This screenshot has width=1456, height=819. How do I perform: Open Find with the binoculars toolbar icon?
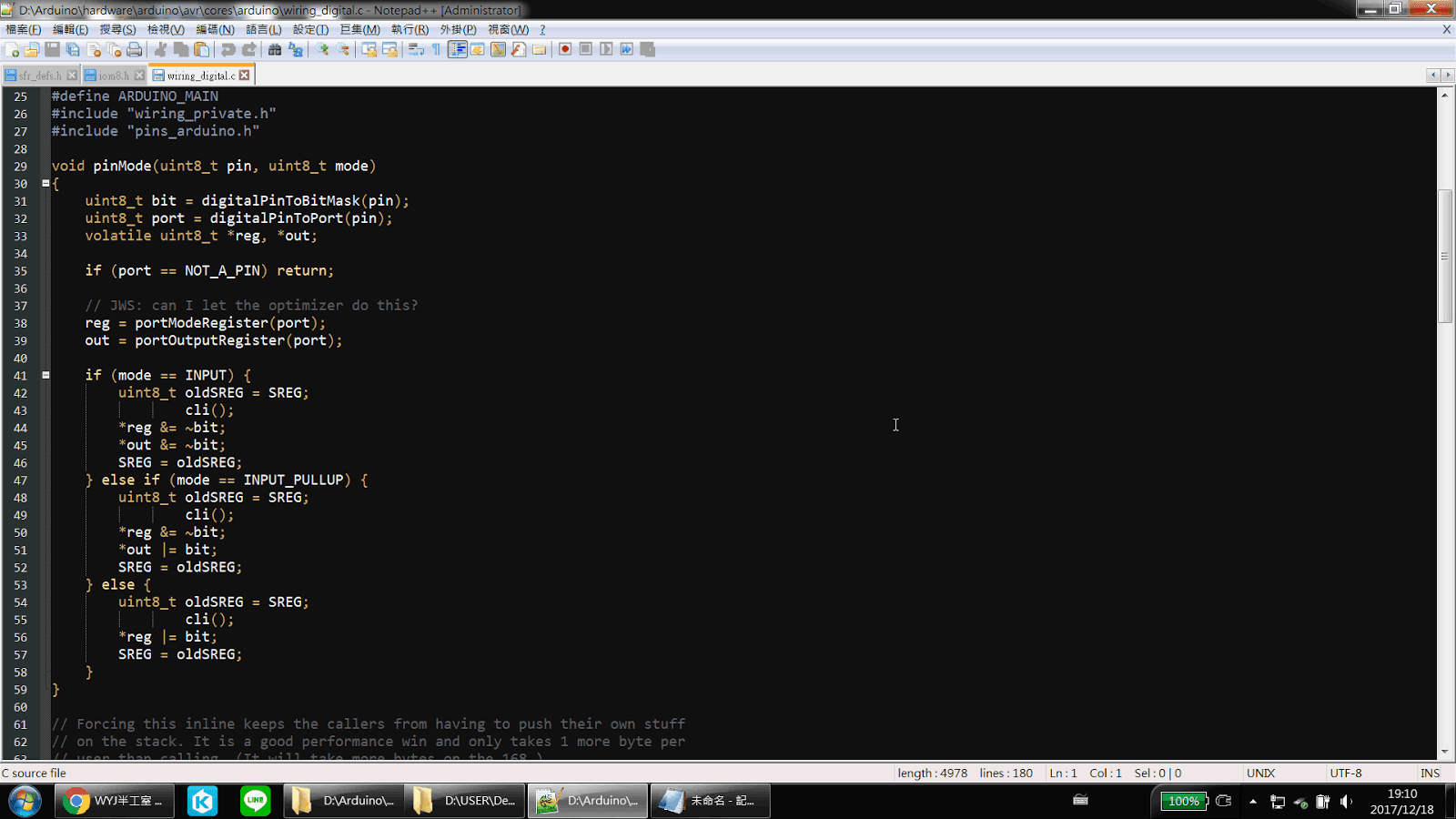[272, 50]
